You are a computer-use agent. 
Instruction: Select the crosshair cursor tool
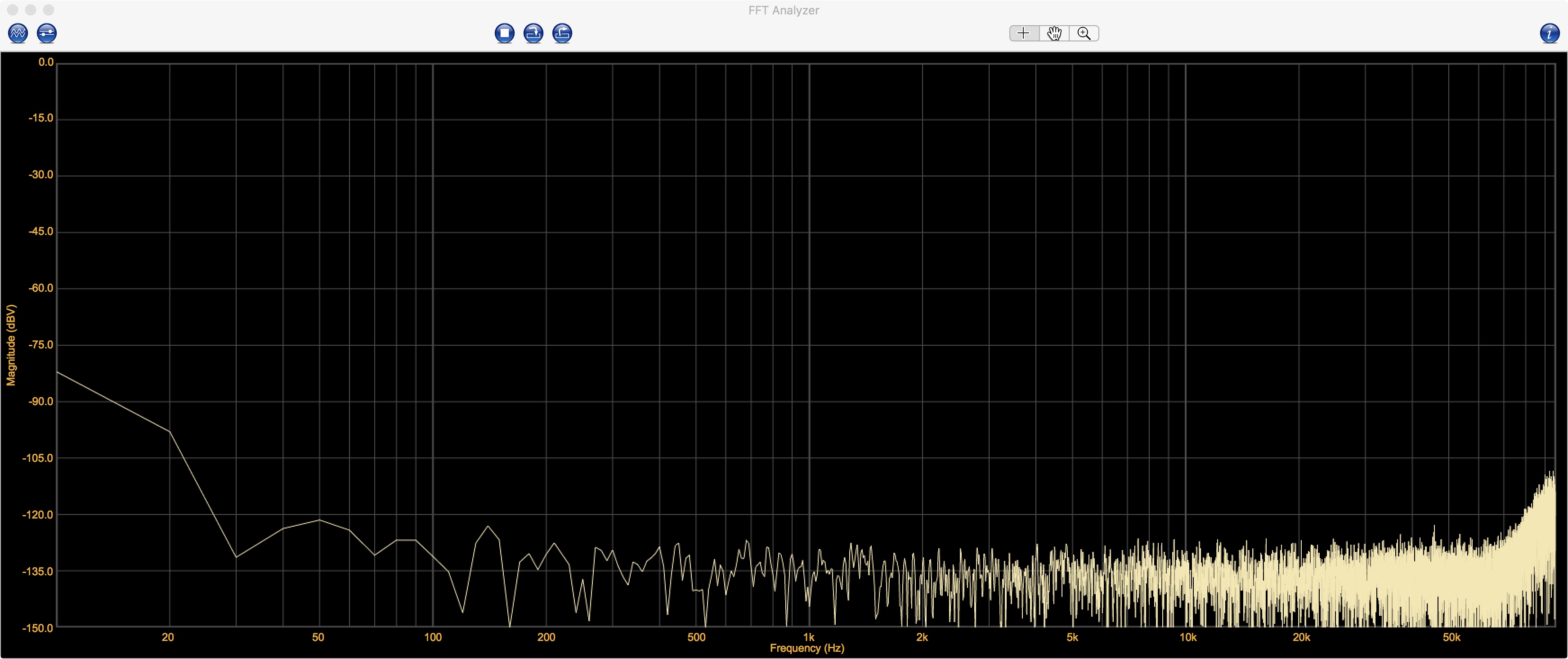click(1024, 33)
